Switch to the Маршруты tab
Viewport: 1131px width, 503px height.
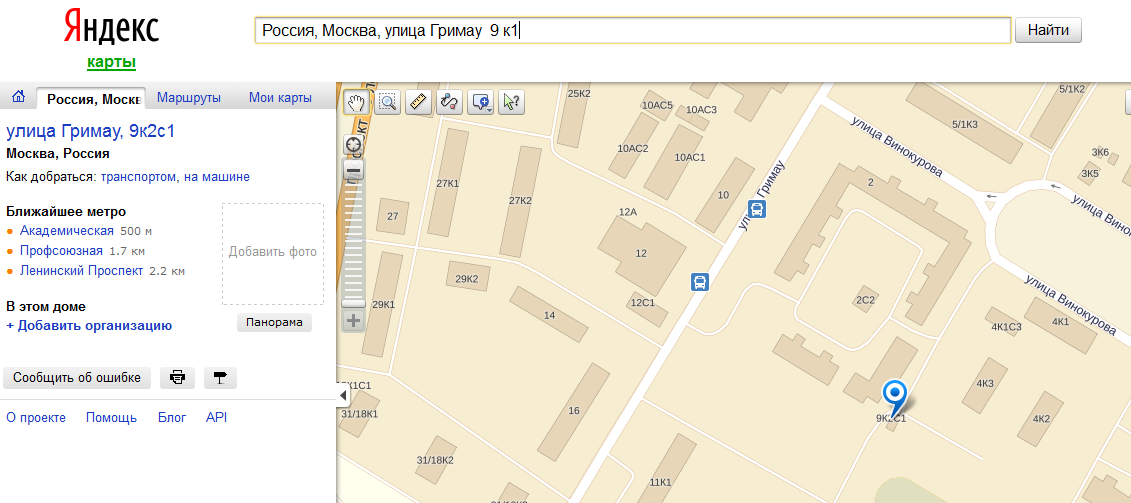(189, 98)
